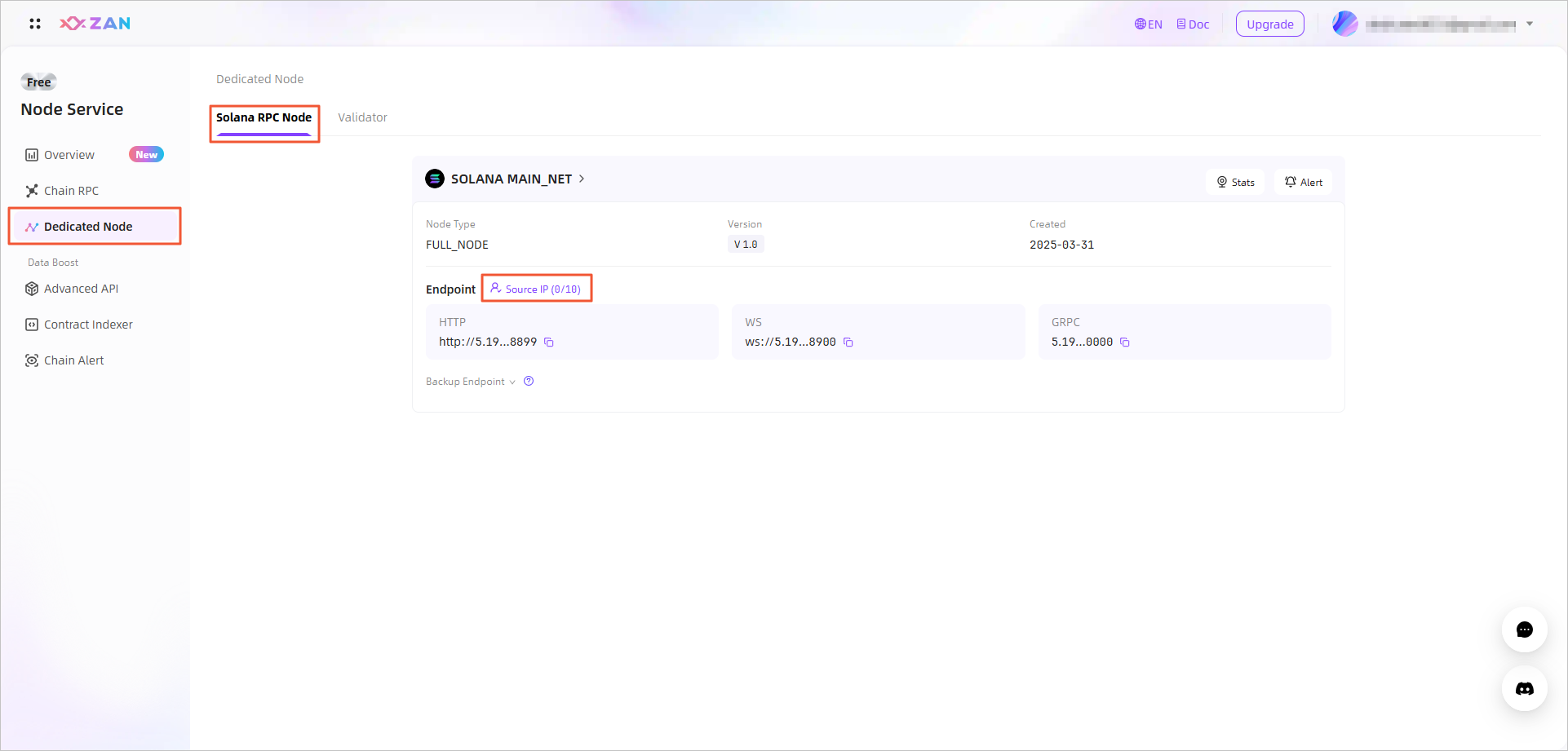Screen dimensions: 1568x751
Task: Open Contract Indexer in sidebar
Action: [x=88, y=325]
